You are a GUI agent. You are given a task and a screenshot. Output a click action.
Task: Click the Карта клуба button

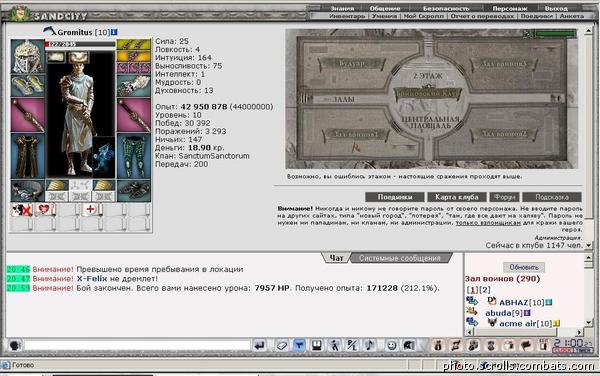[x=457, y=197]
